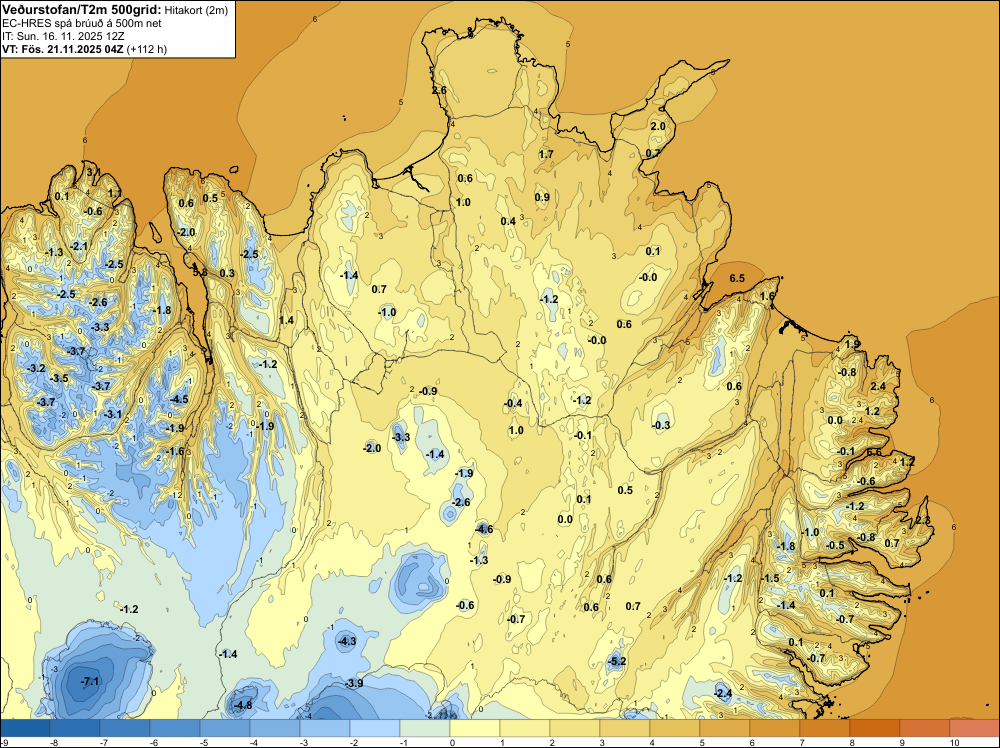Click the -3.5 temperature value
This screenshot has width=1000, height=748.
click(59, 378)
